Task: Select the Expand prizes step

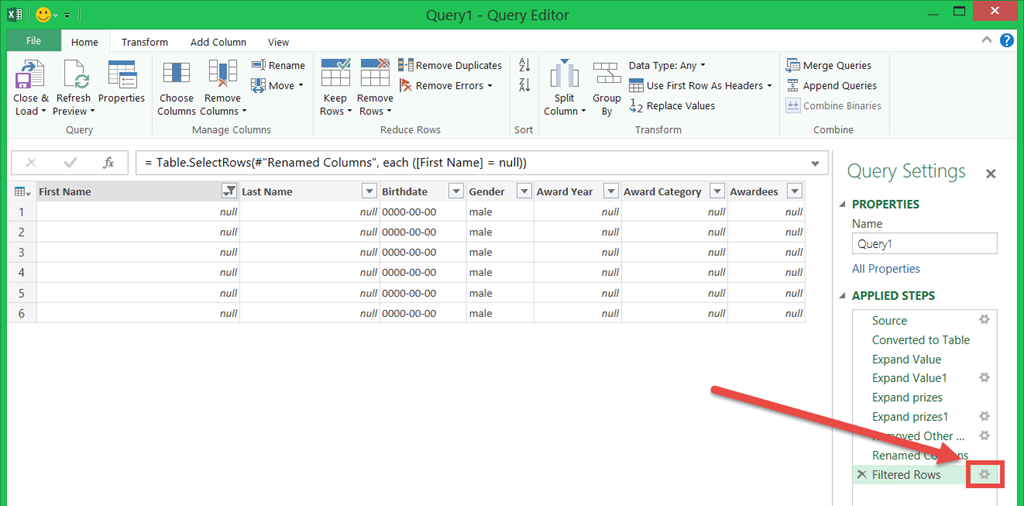Action: coord(906,397)
